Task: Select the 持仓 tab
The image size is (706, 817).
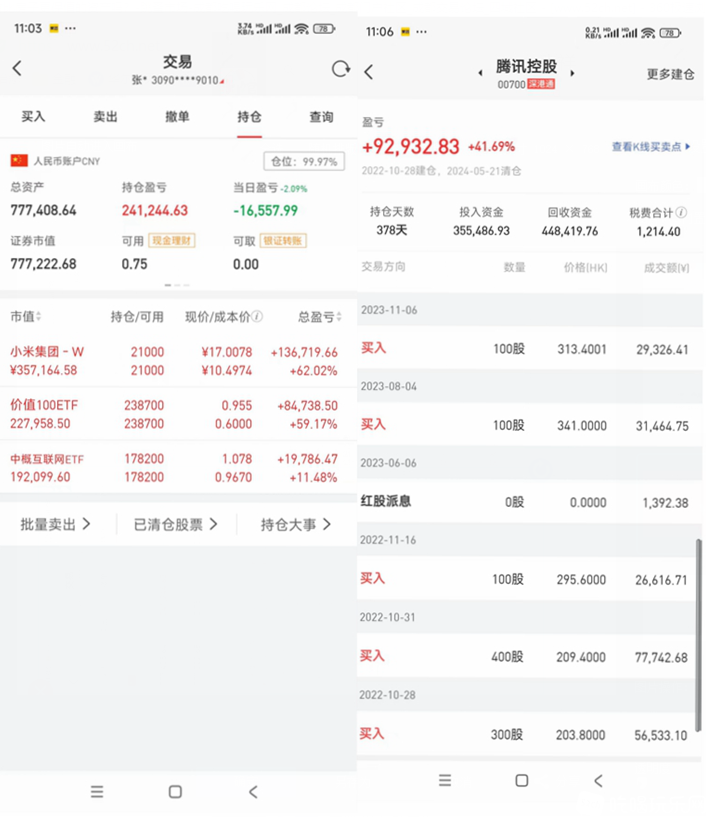Action: click(x=249, y=117)
